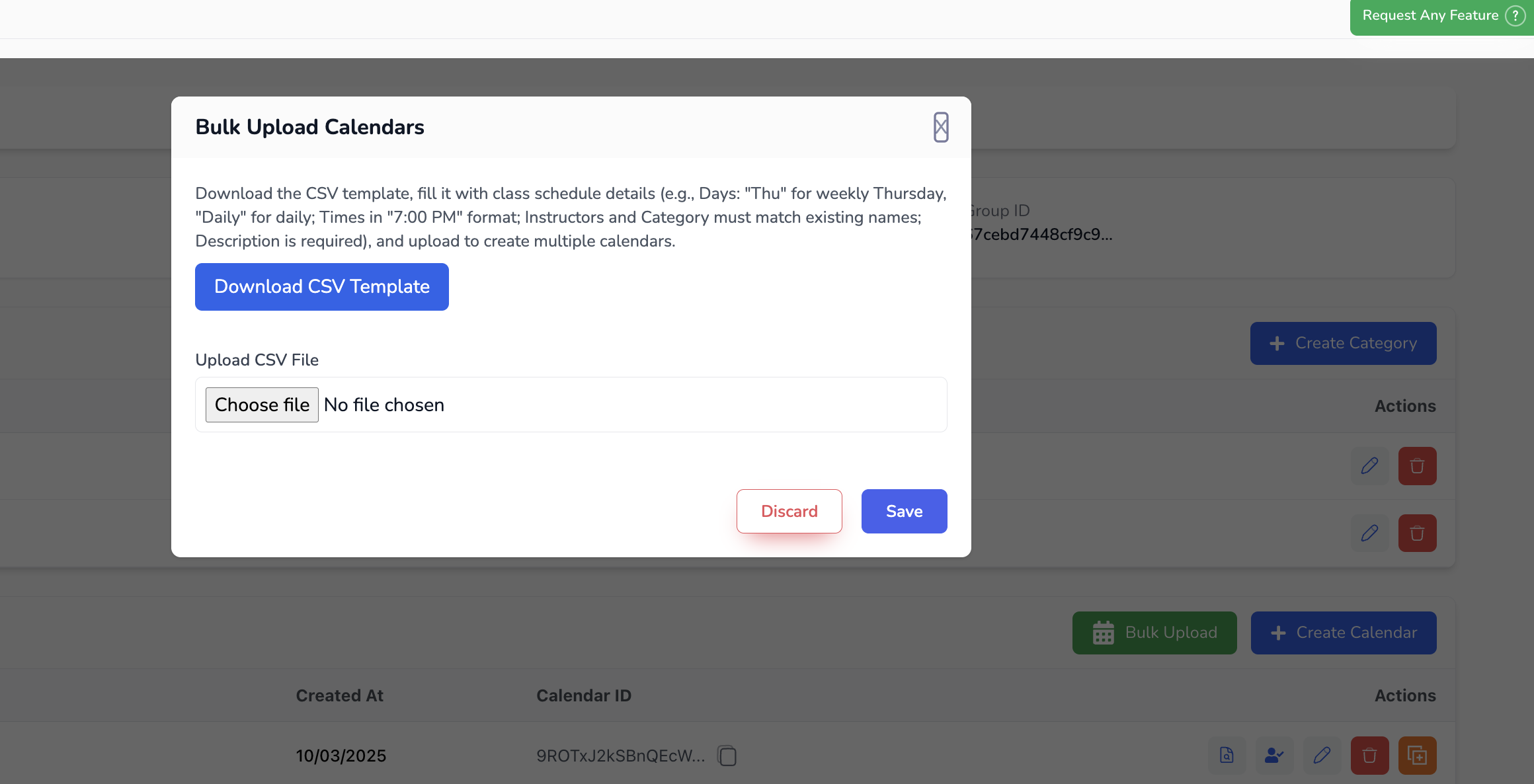Save the bulk calendar upload

[x=904, y=511]
